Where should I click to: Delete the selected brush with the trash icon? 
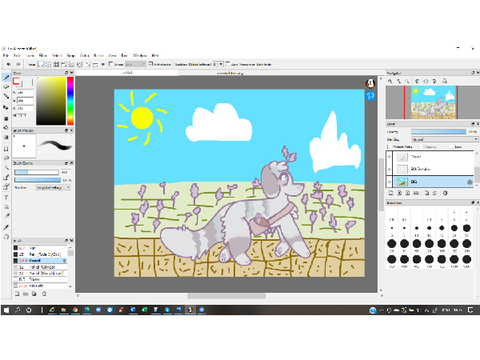click(44, 294)
